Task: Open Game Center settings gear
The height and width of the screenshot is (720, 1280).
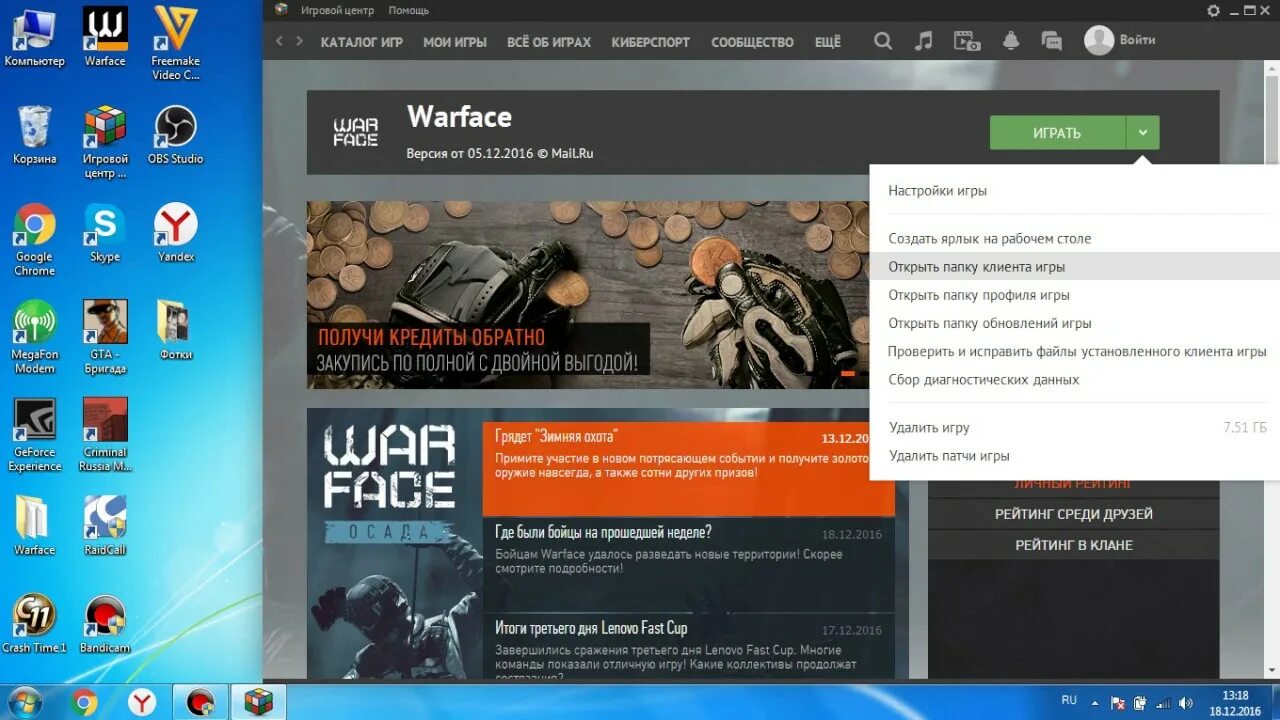Action: click(x=1213, y=10)
